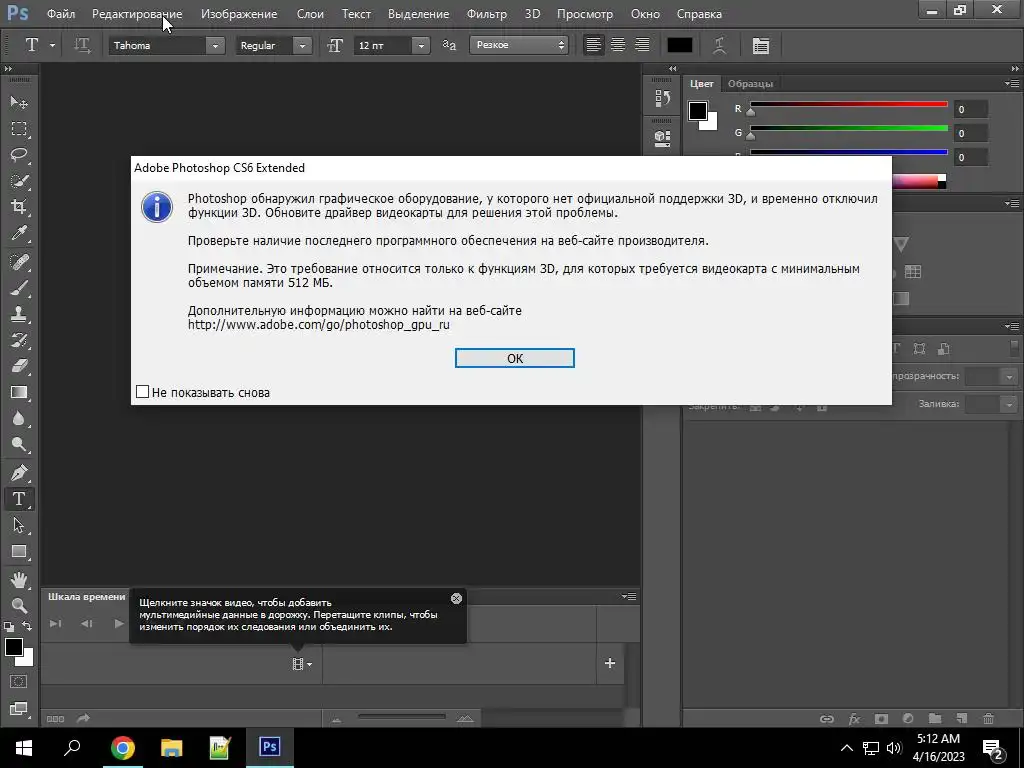1024x768 pixels.
Task: Align text right in options bar
Action: pos(642,45)
